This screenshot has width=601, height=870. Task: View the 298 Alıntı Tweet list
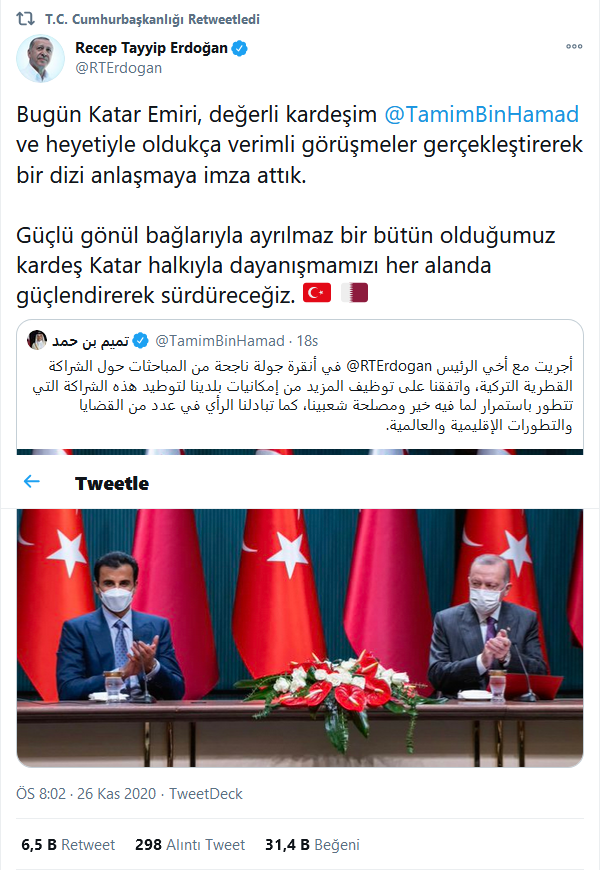tap(190, 845)
